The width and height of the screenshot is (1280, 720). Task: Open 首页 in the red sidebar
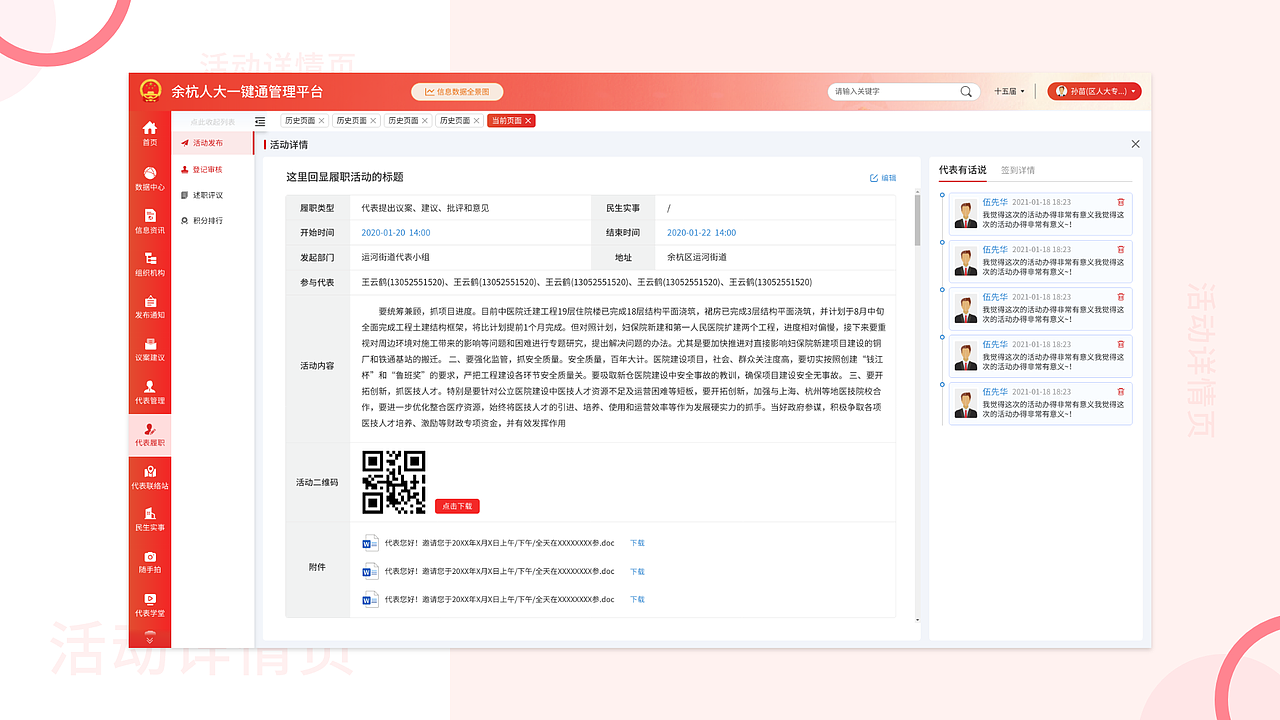point(150,134)
